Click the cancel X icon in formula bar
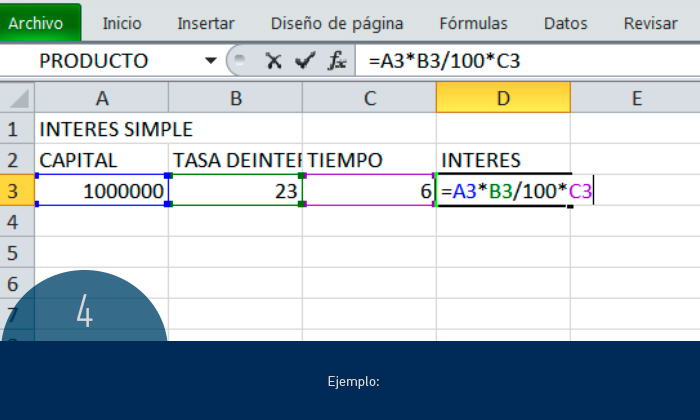 click(x=273, y=61)
